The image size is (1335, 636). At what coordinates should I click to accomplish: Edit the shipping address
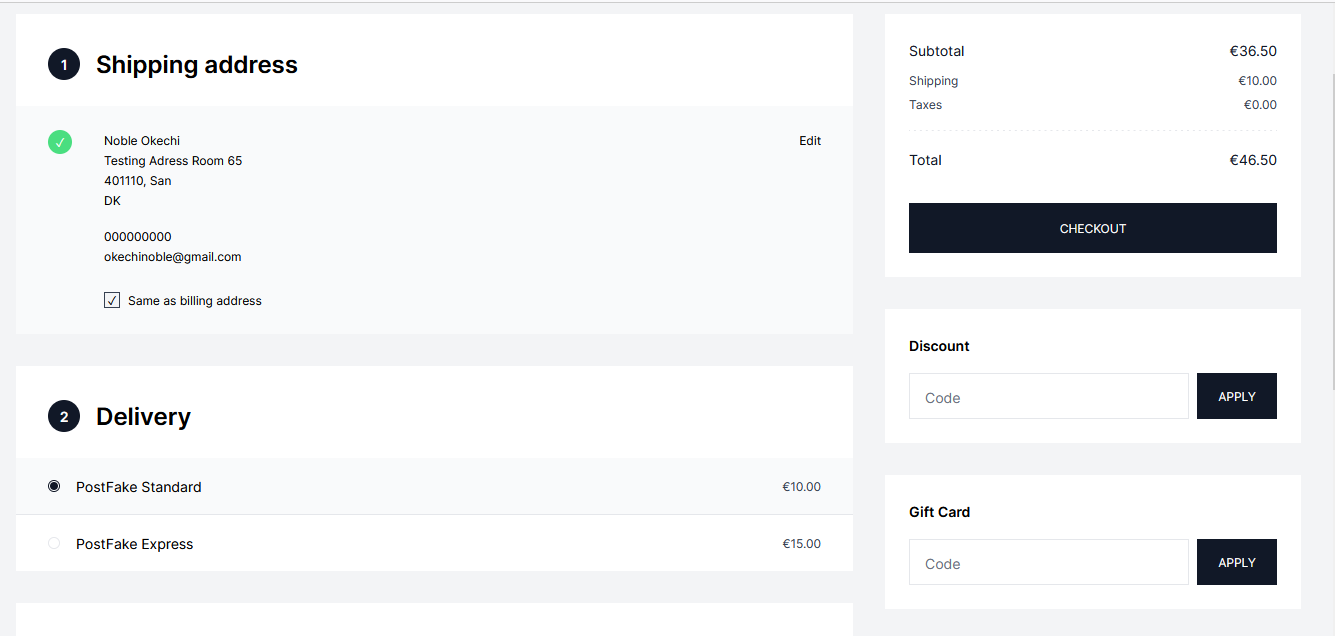[810, 141]
